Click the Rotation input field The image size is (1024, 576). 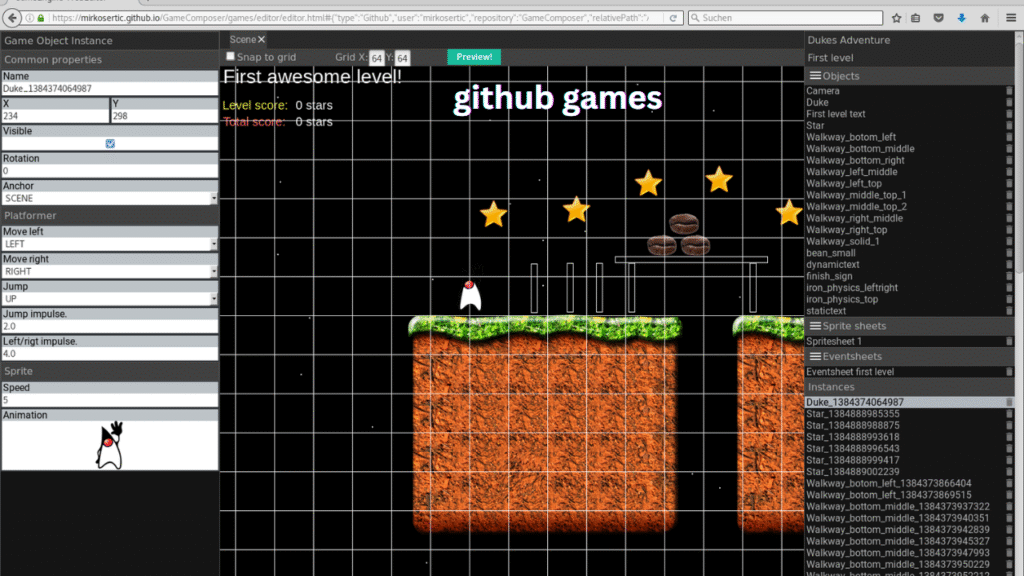pyautogui.click(x=110, y=170)
